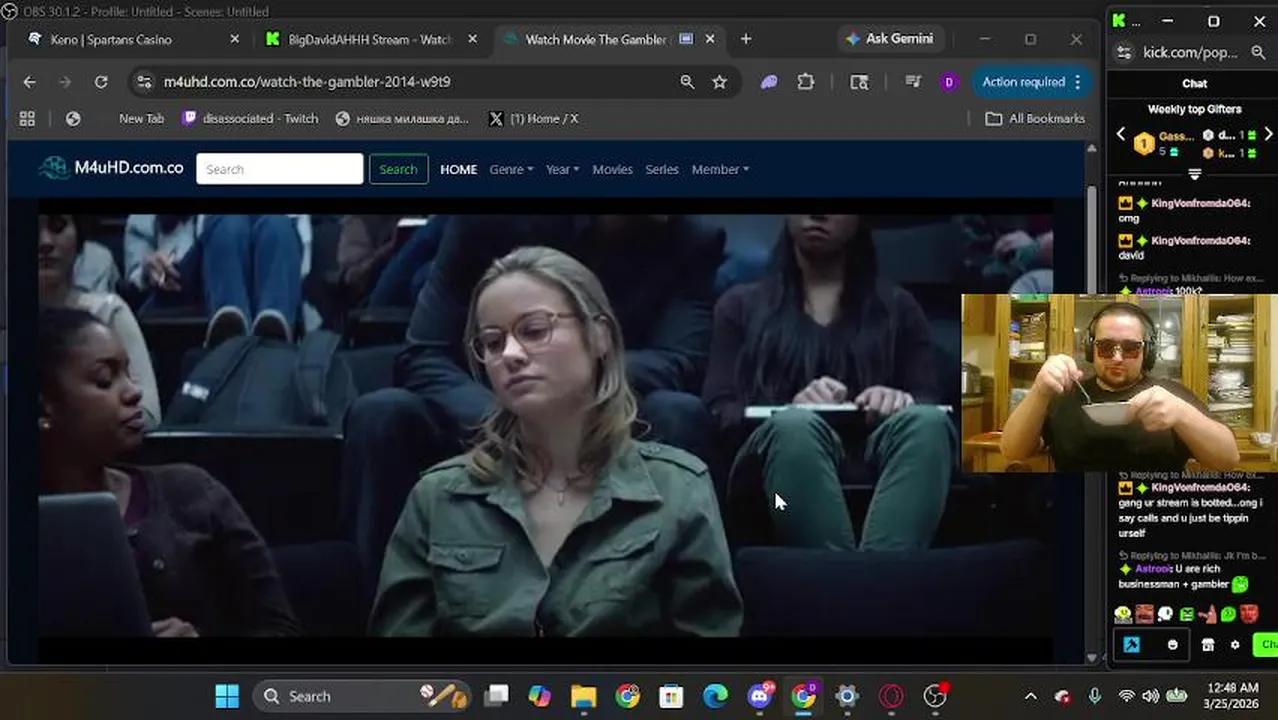This screenshot has width=1278, height=720.
Task: Open zoom magnifier in Kick popup address bar
Action: (x=1258, y=52)
